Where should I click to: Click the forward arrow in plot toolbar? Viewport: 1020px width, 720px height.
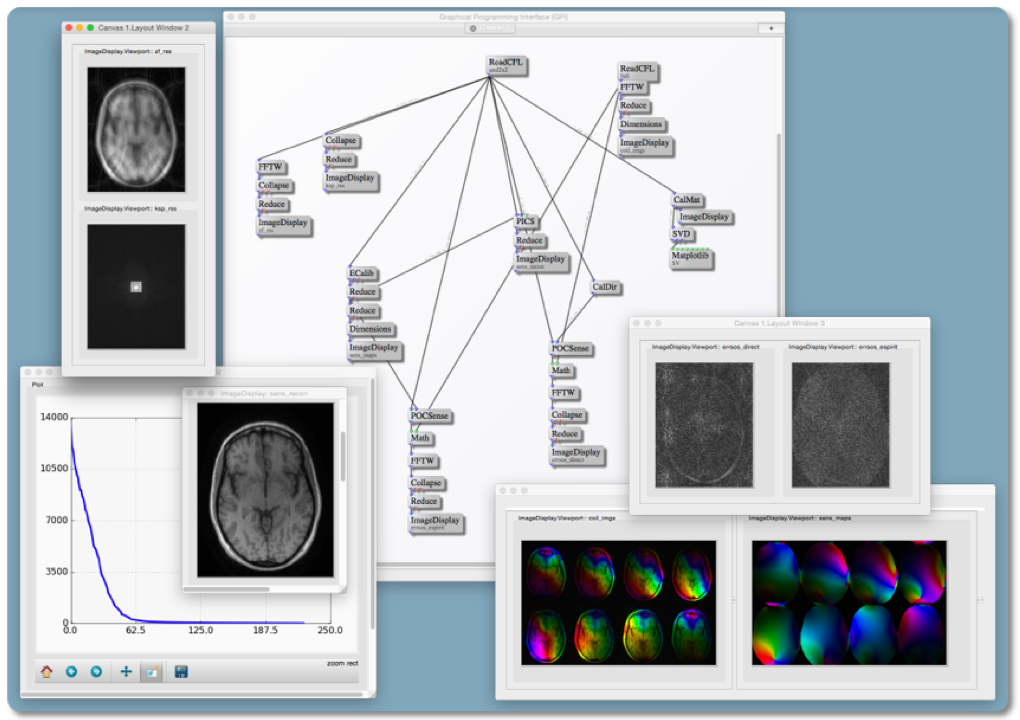(97, 672)
